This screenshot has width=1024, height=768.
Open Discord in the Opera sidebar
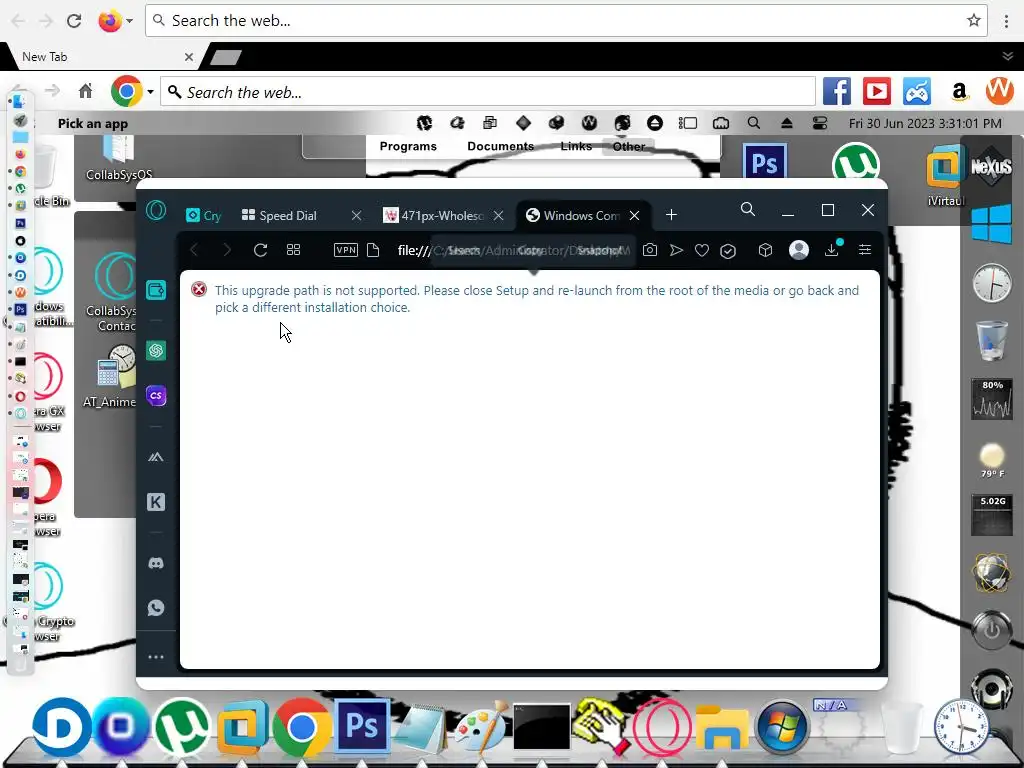pos(156,563)
